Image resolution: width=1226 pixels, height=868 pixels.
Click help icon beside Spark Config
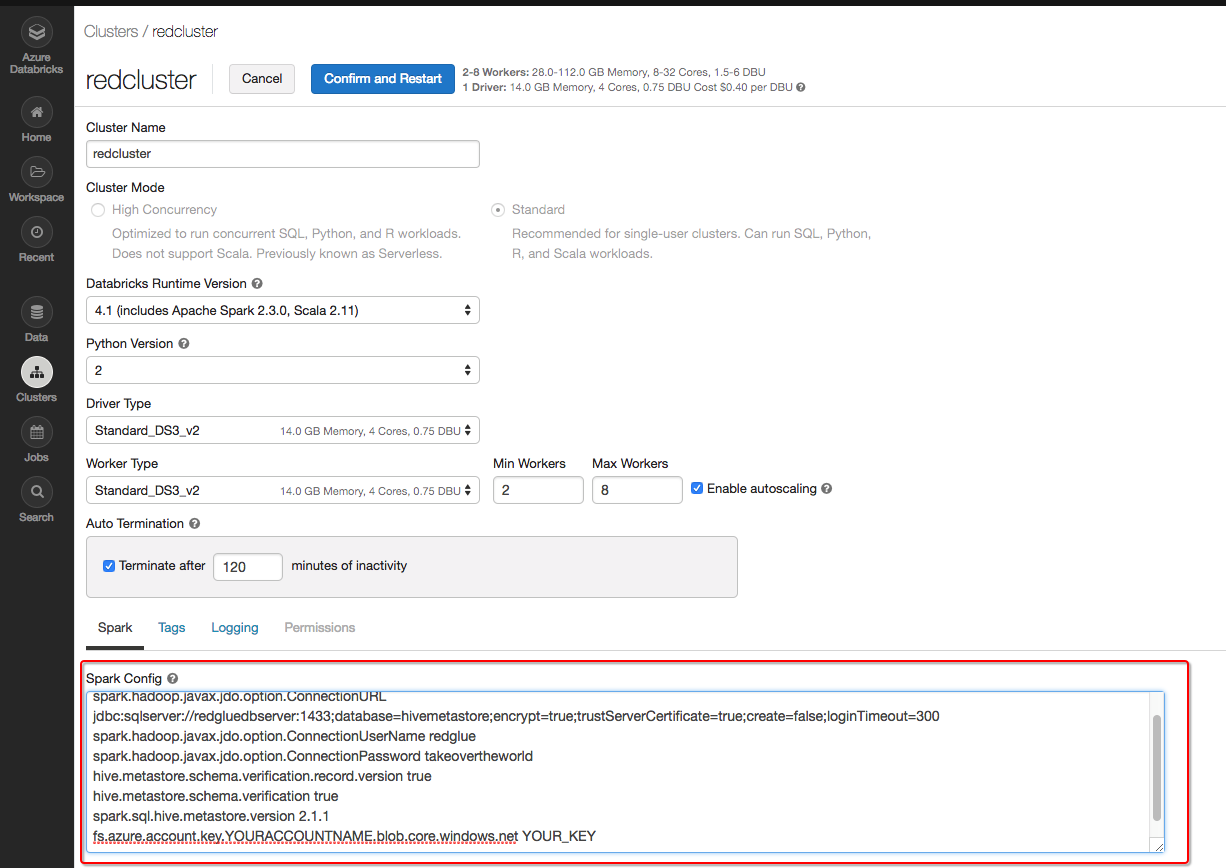[172, 679]
